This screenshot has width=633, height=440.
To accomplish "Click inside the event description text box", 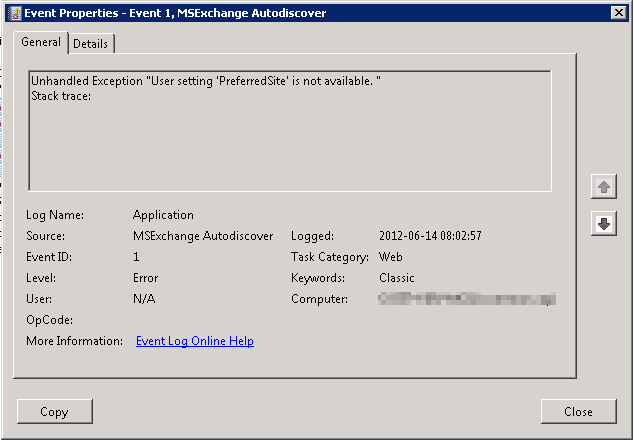I will pos(290,130).
